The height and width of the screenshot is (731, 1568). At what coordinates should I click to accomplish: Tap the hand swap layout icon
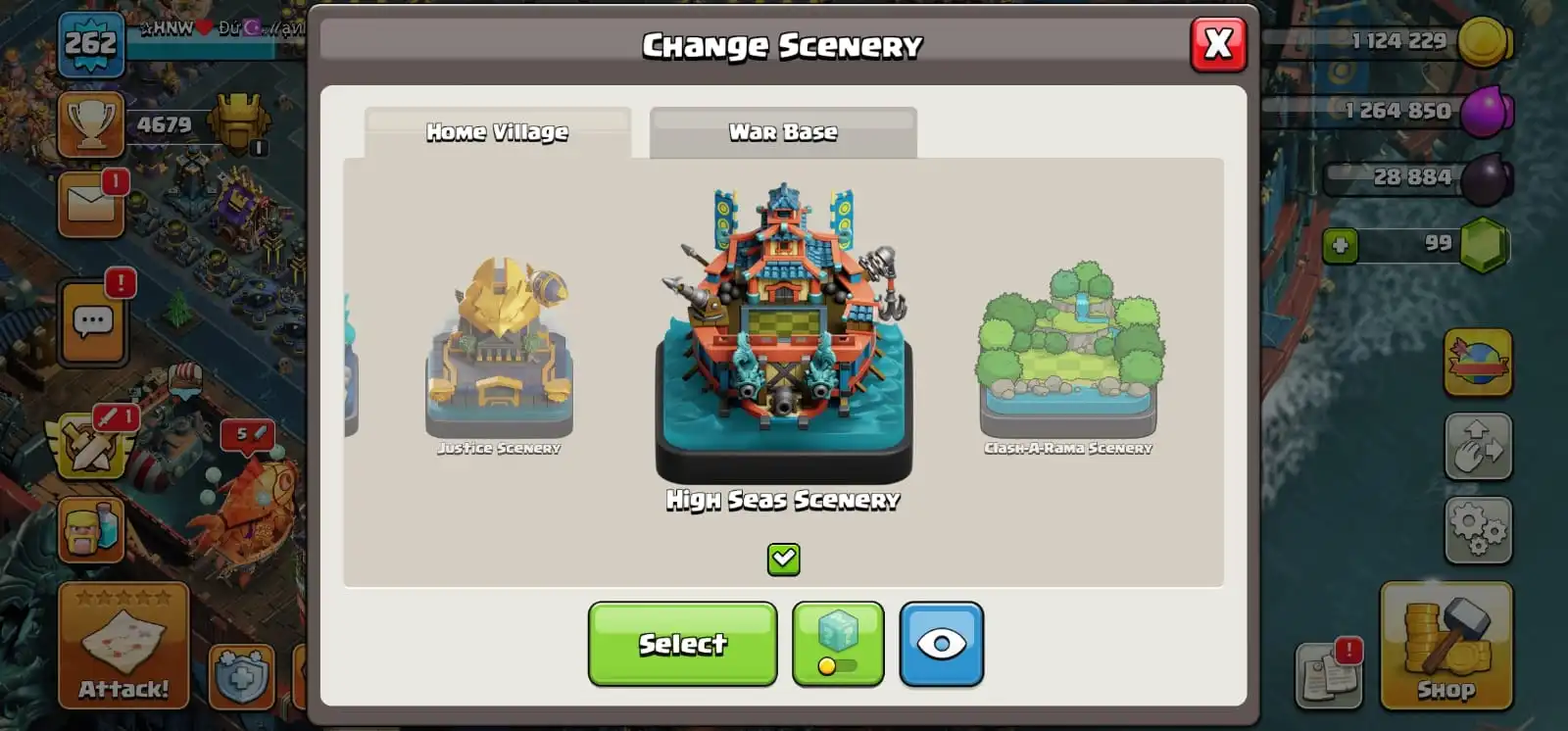1478,447
